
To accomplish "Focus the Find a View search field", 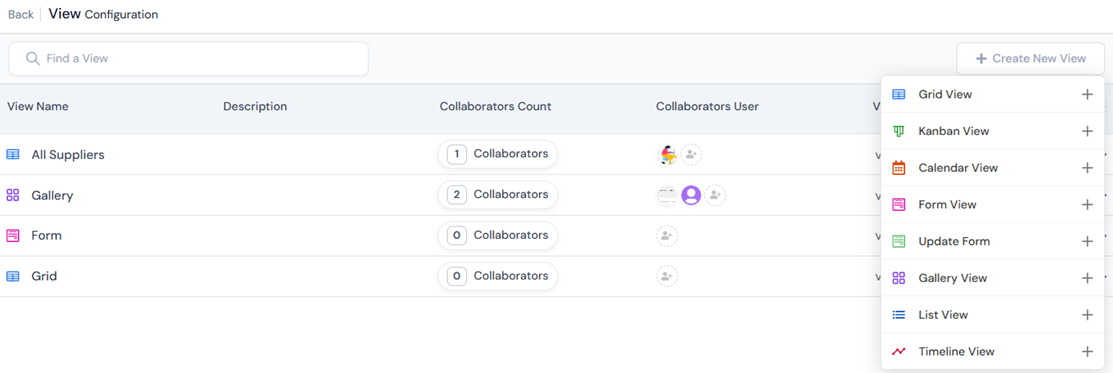I will click(189, 59).
